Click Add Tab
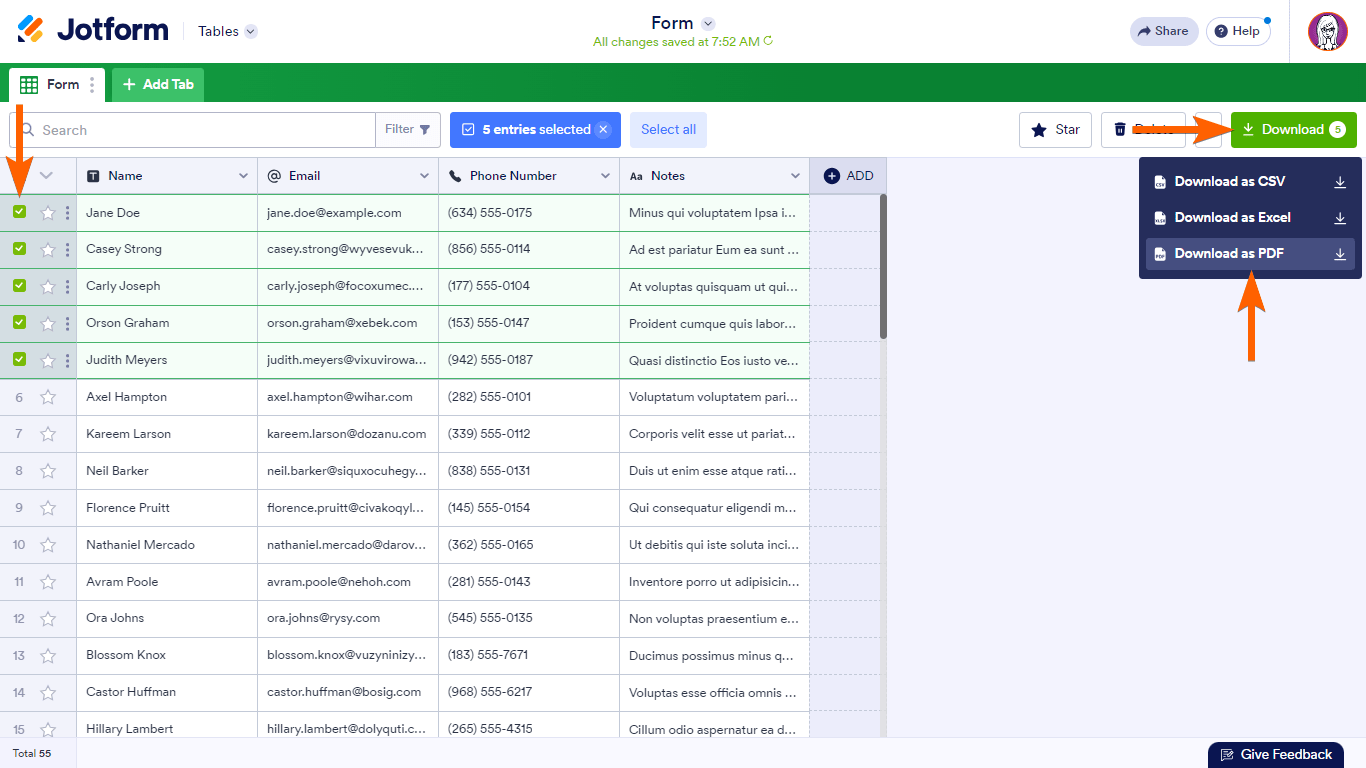Viewport: 1366px width, 768px height. tap(158, 85)
